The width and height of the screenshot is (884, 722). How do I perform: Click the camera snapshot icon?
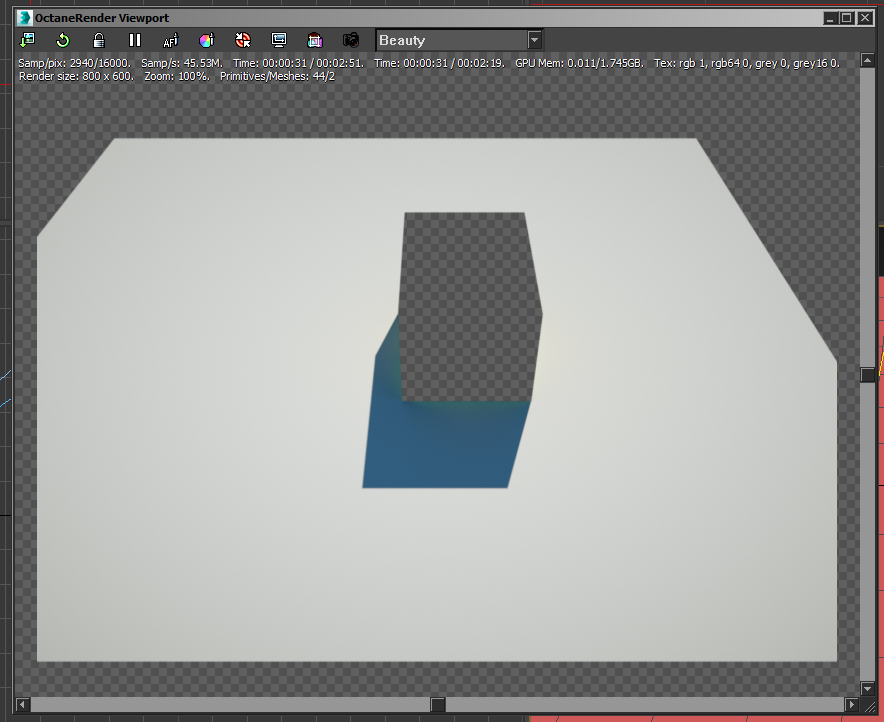tap(351, 40)
